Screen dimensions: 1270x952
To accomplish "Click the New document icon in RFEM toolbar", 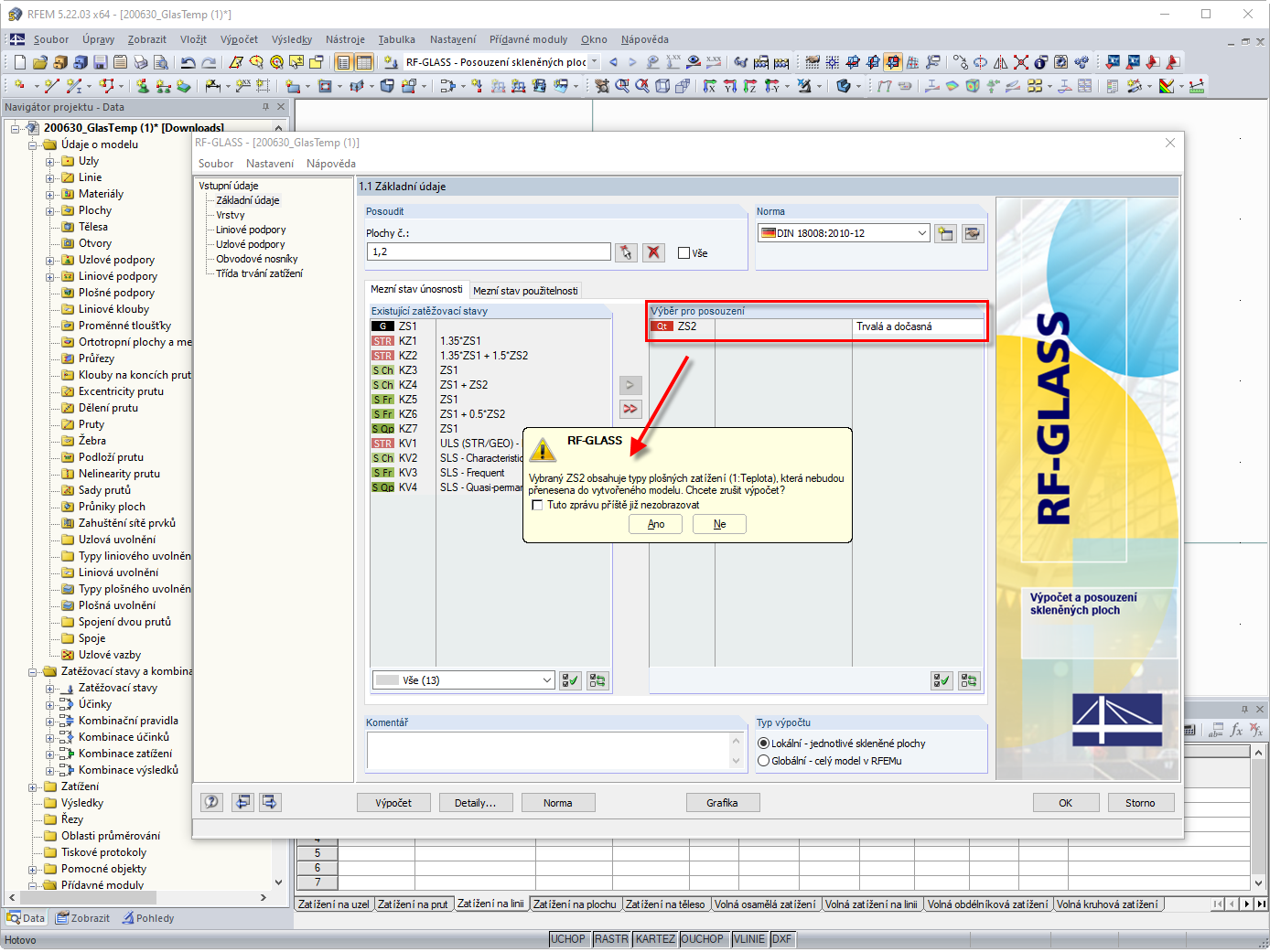I will click(20, 62).
